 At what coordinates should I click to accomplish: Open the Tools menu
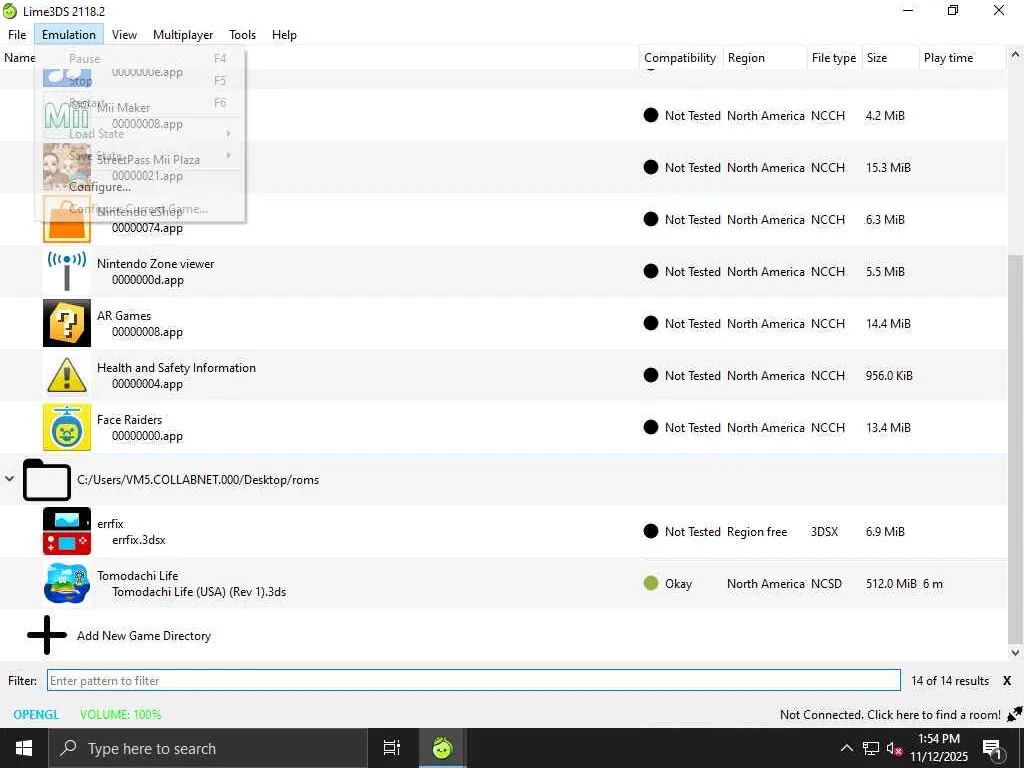point(242,35)
